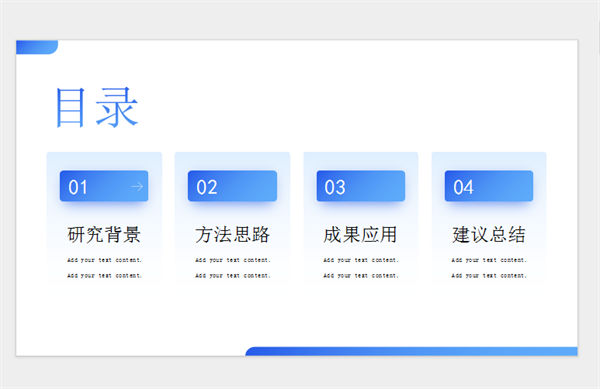Click first placeholder text line under 方法思路
The image size is (600, 389).
pos(233,260)
